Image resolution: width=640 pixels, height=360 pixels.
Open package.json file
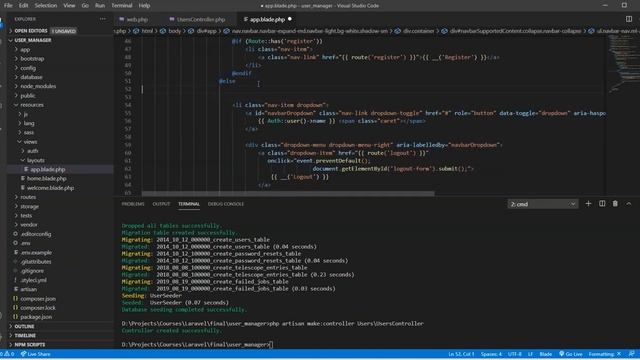tap(36, 317)
